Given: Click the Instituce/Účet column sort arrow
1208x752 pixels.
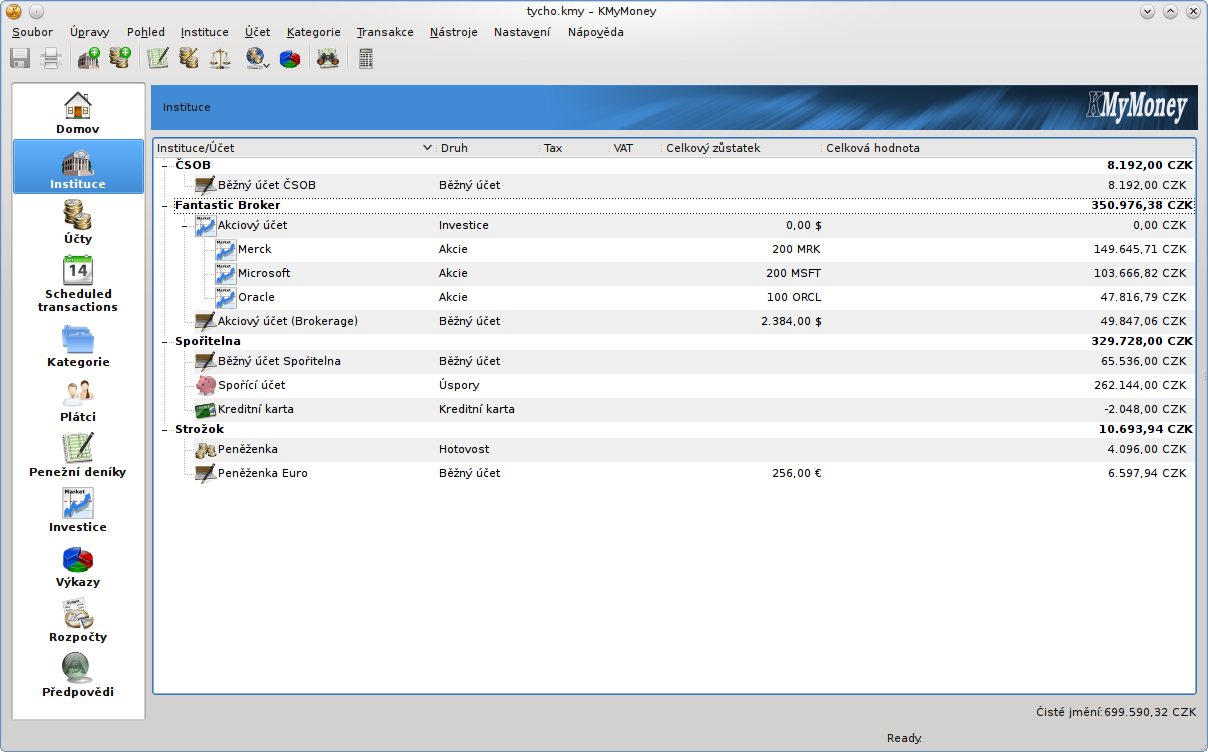Looking at the screenshot, I should tap(428, 148).
